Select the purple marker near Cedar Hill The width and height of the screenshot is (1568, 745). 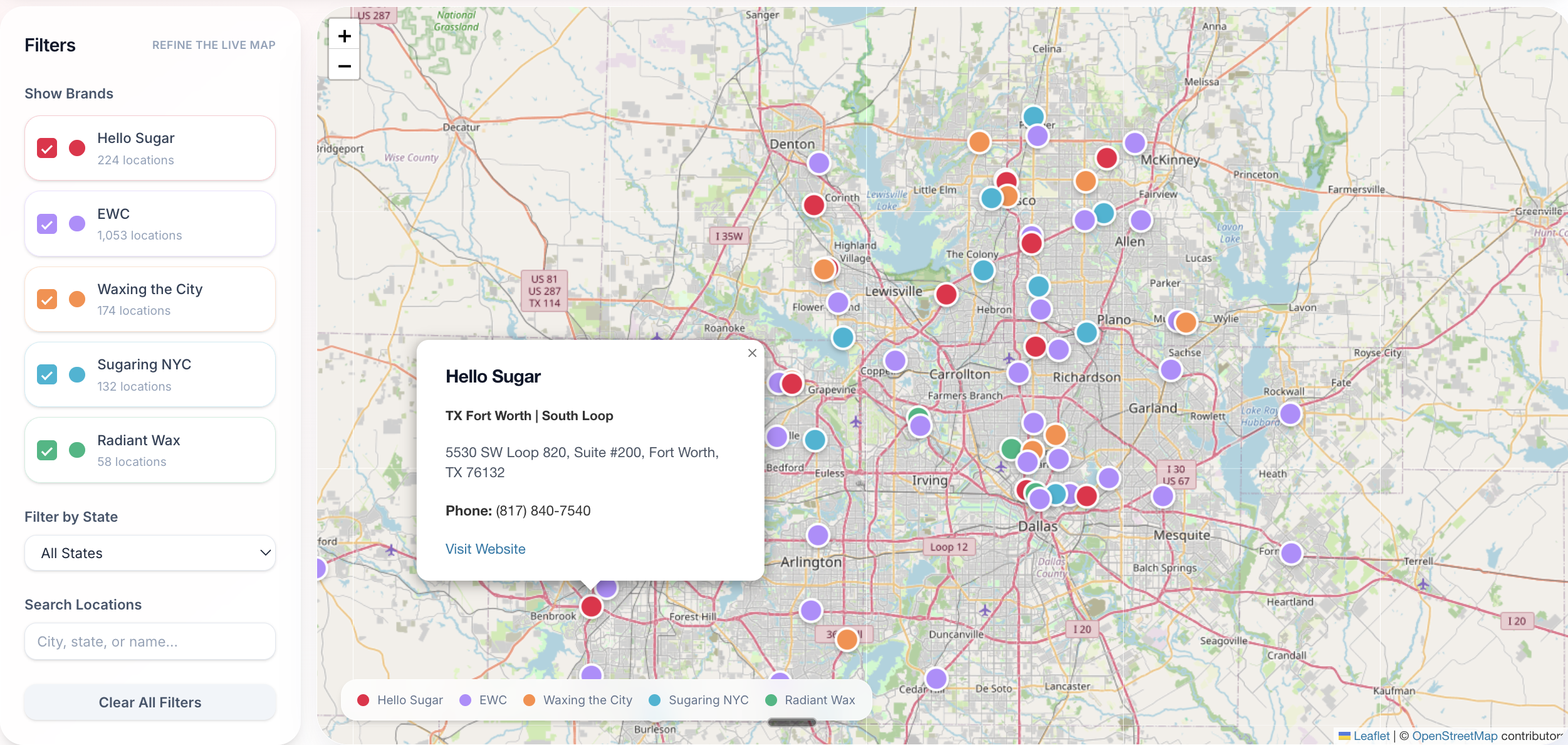tap(936, 679)
